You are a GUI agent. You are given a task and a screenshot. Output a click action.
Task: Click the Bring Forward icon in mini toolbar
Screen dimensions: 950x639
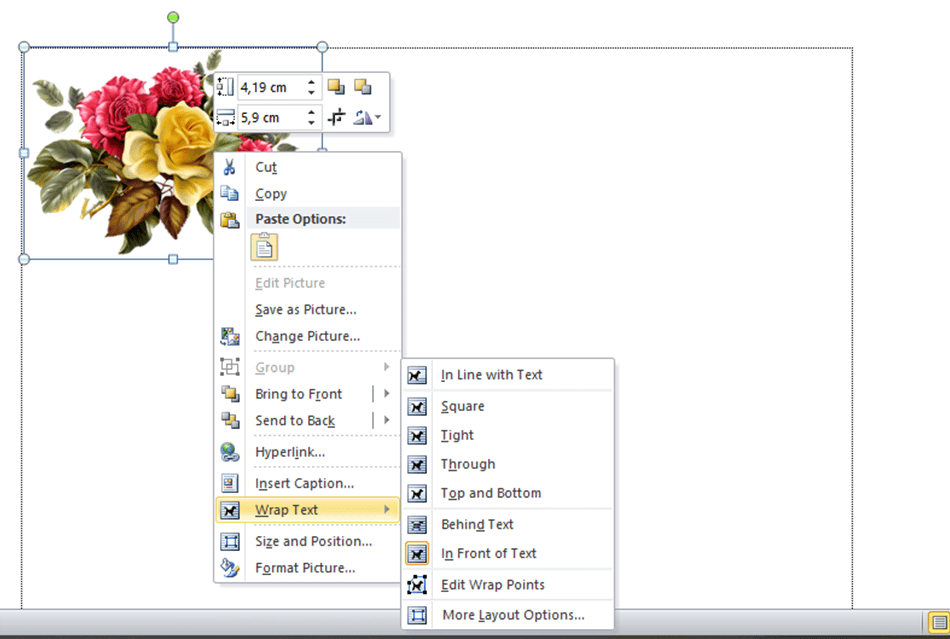point(337,87)
